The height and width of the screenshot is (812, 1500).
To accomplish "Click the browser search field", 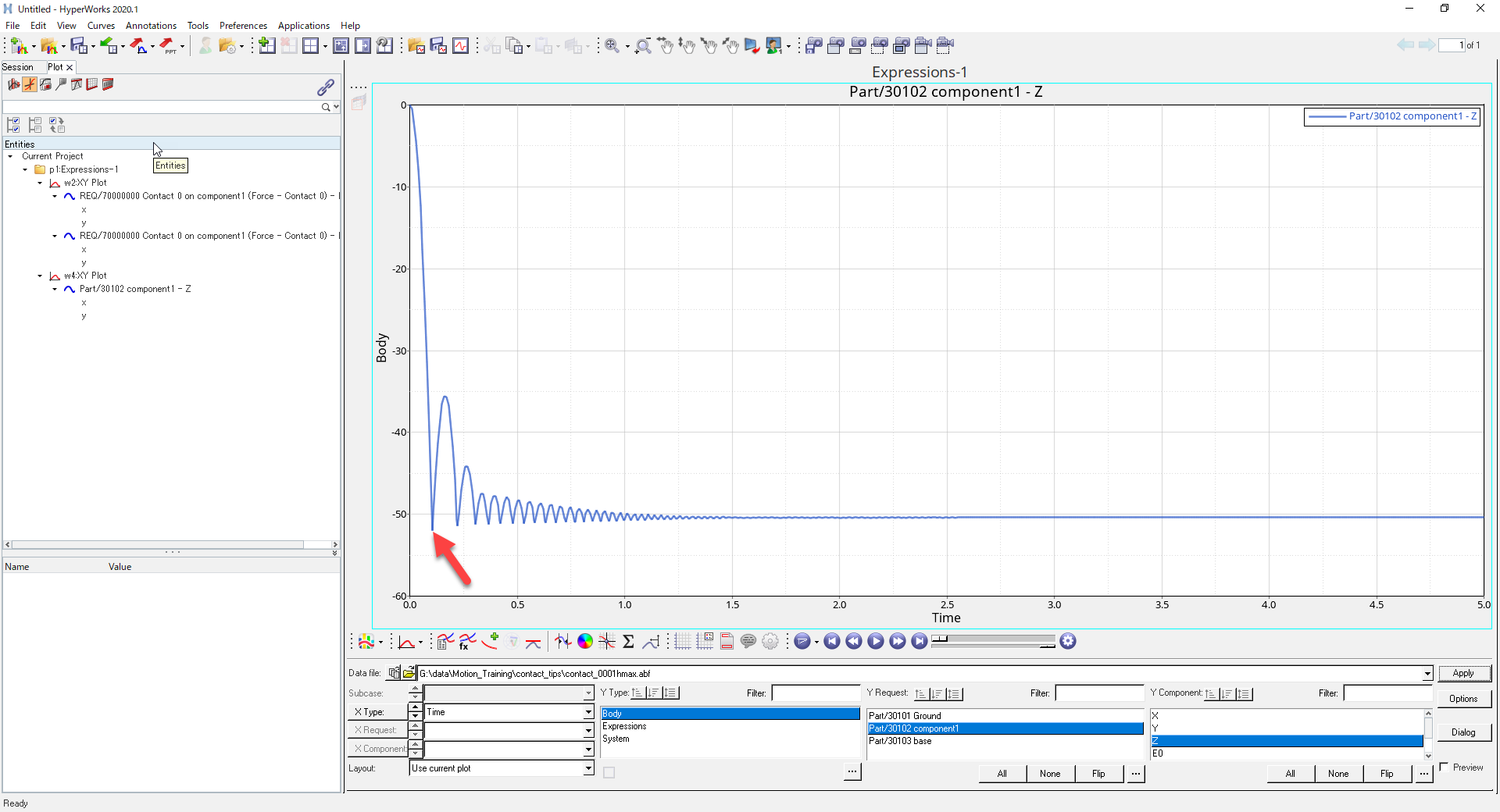I will point(162,107).
